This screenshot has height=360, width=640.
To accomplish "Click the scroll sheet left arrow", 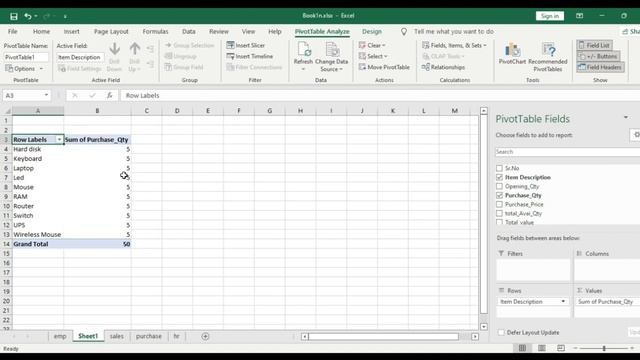I will pos(304,337).
